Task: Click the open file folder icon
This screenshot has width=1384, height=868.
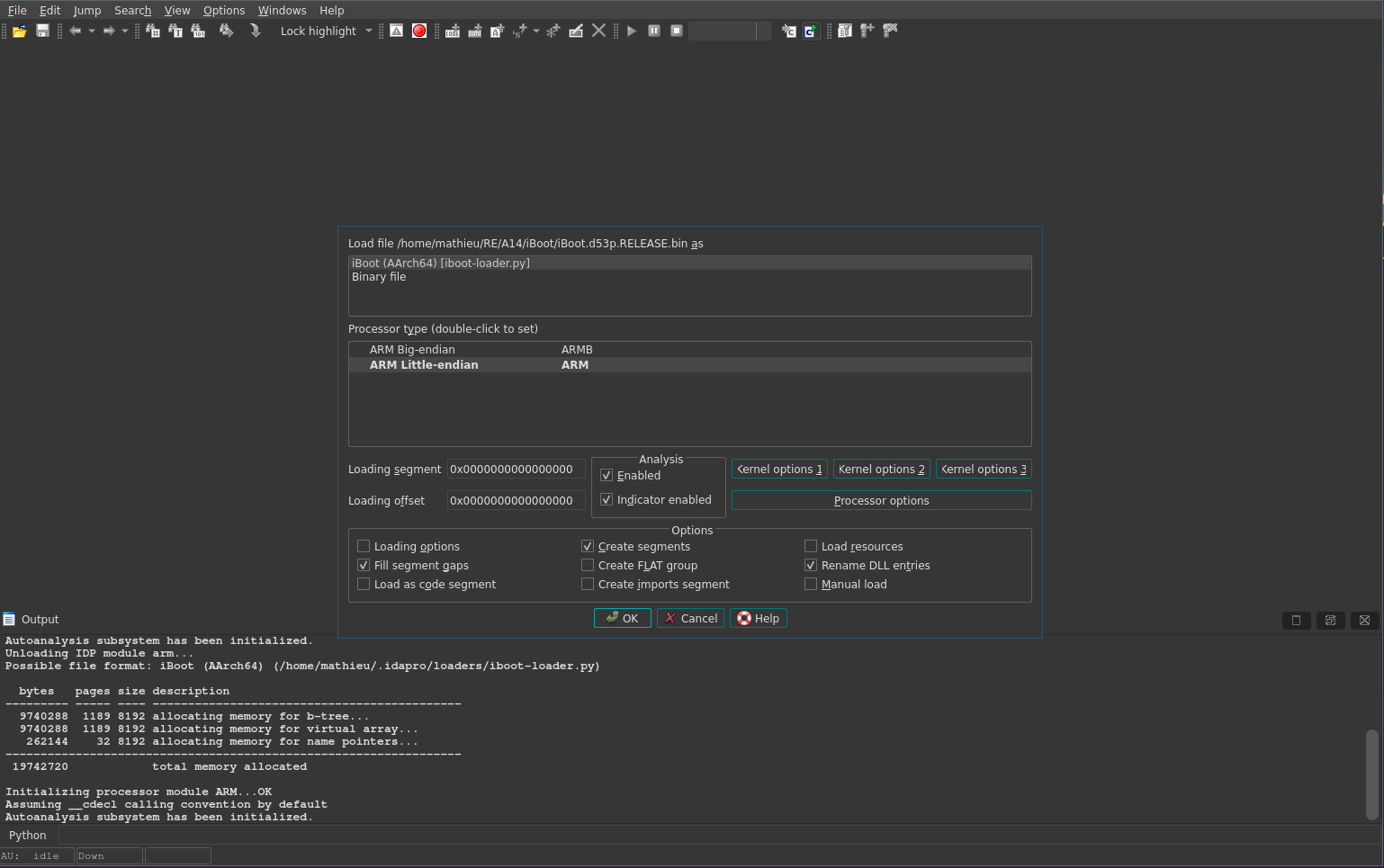Action: pyautogui.click(x=19, y=31)
